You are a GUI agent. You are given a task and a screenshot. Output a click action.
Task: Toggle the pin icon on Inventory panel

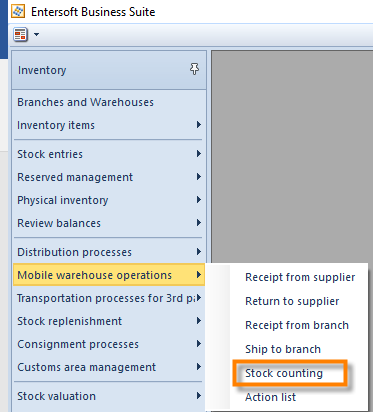[x=195, y=69]
